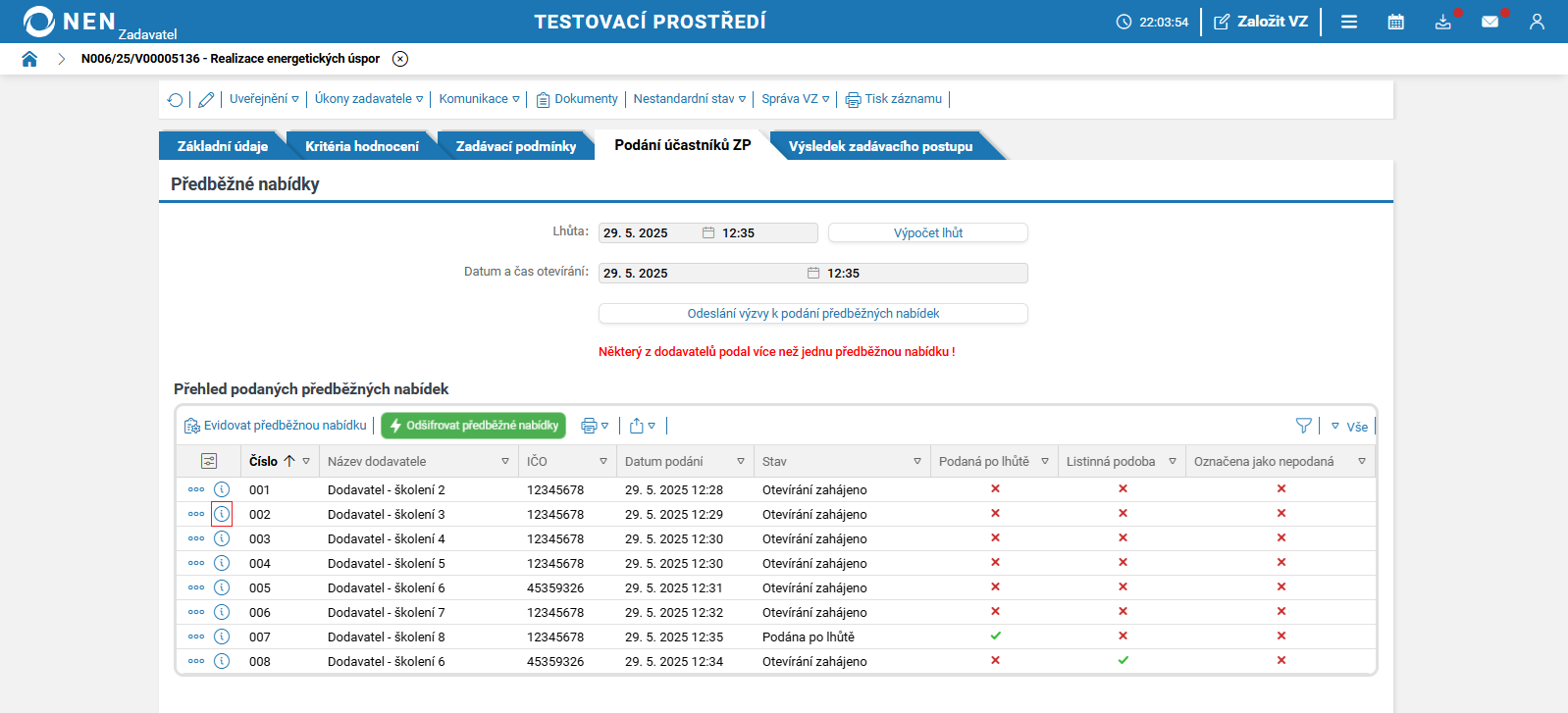Select Dodavatel - školení 8 cell
This screenshot has height=713, width=1568.
click(x=387, y=637)
